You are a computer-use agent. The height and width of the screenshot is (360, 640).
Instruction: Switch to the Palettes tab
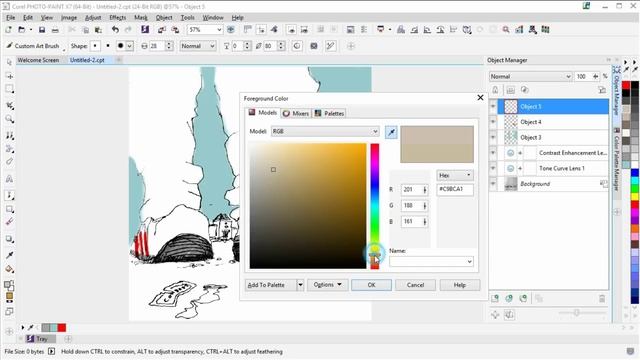[x=329, y=113]
